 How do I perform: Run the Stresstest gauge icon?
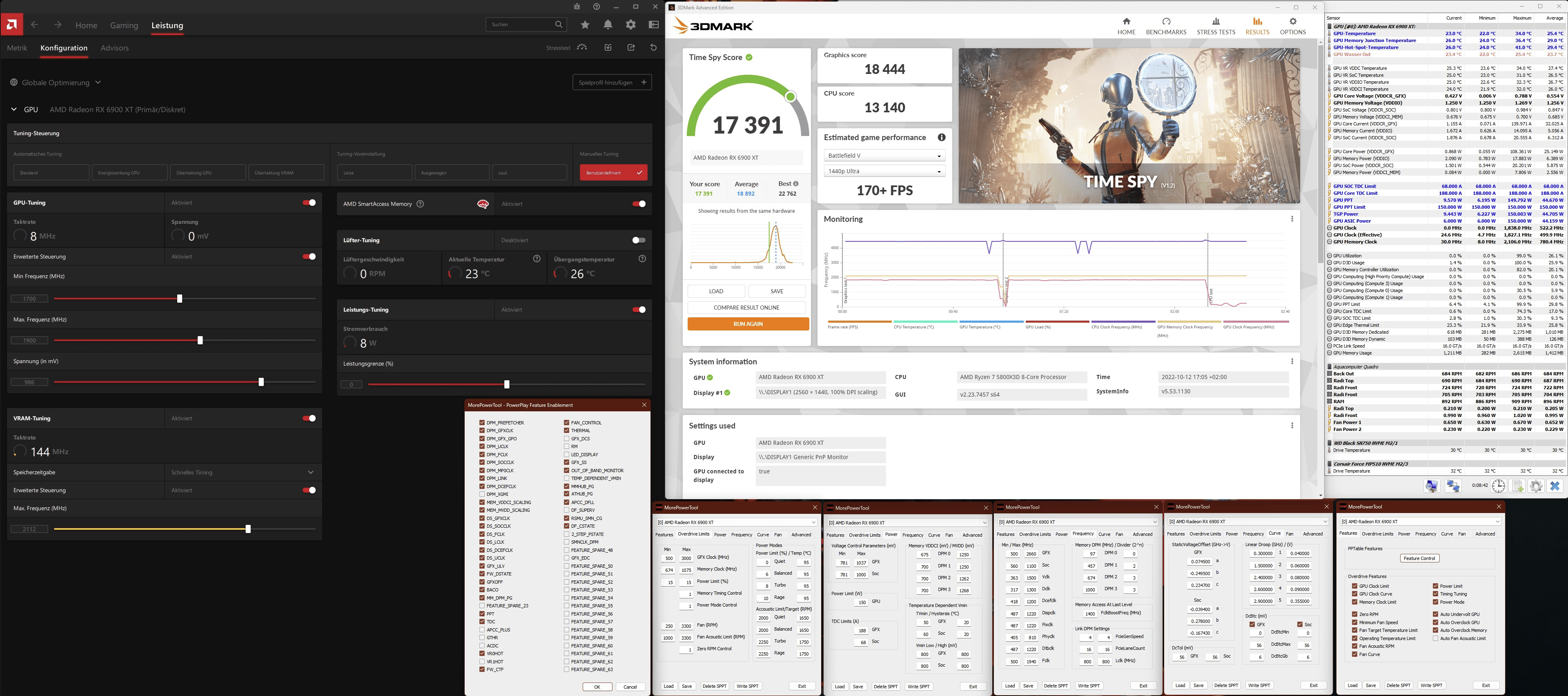(x=582, y=47)
